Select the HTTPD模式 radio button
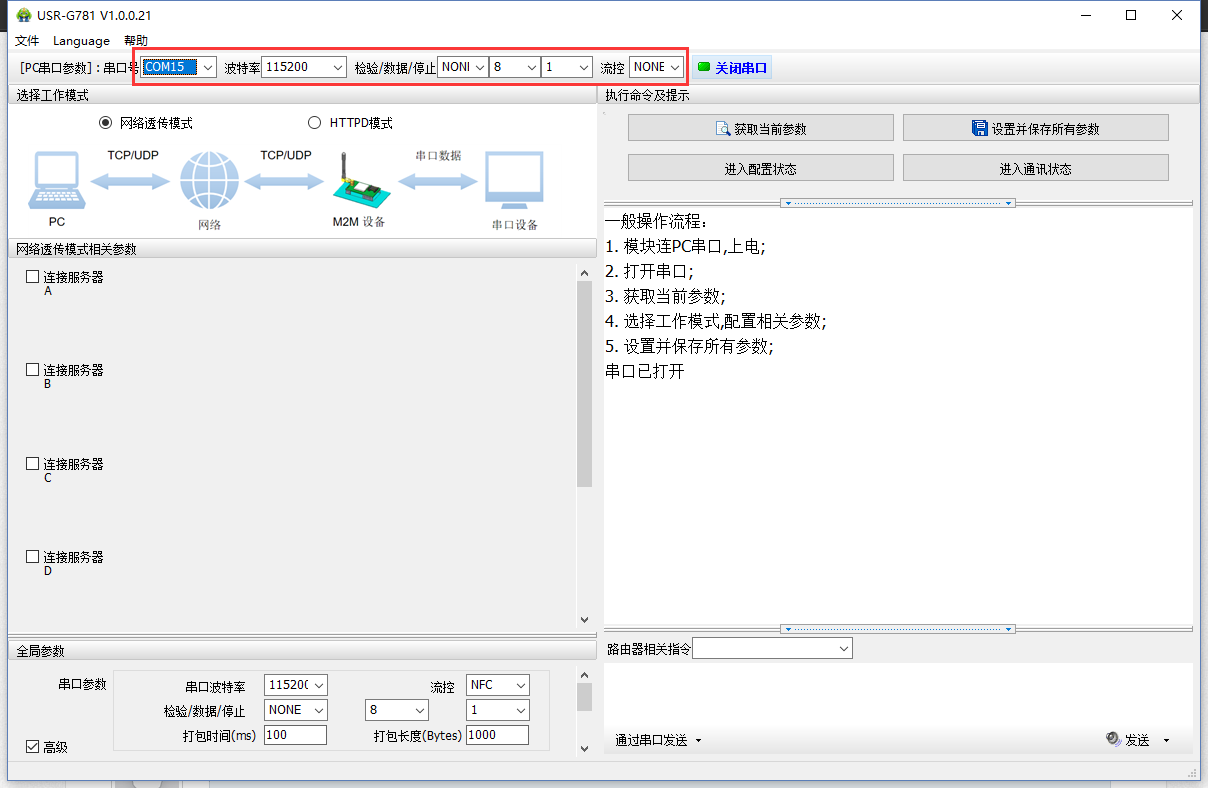The width and height of the screenshot is (1208, 788). pyautogui.click(x=315, y=123)
